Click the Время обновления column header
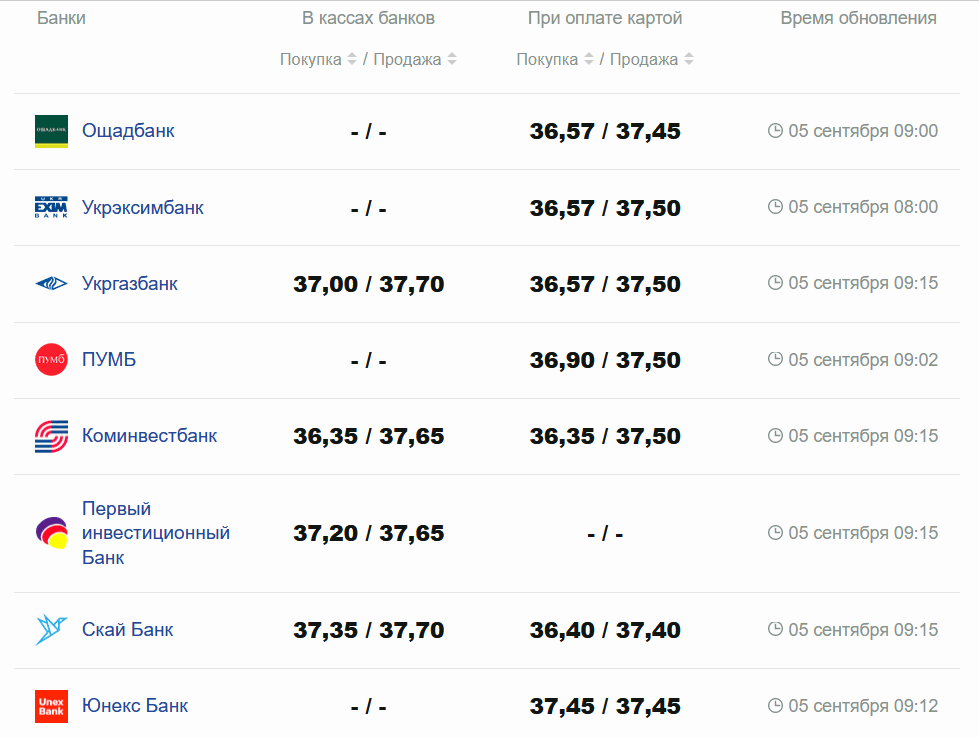 click(x=858, y=18)
